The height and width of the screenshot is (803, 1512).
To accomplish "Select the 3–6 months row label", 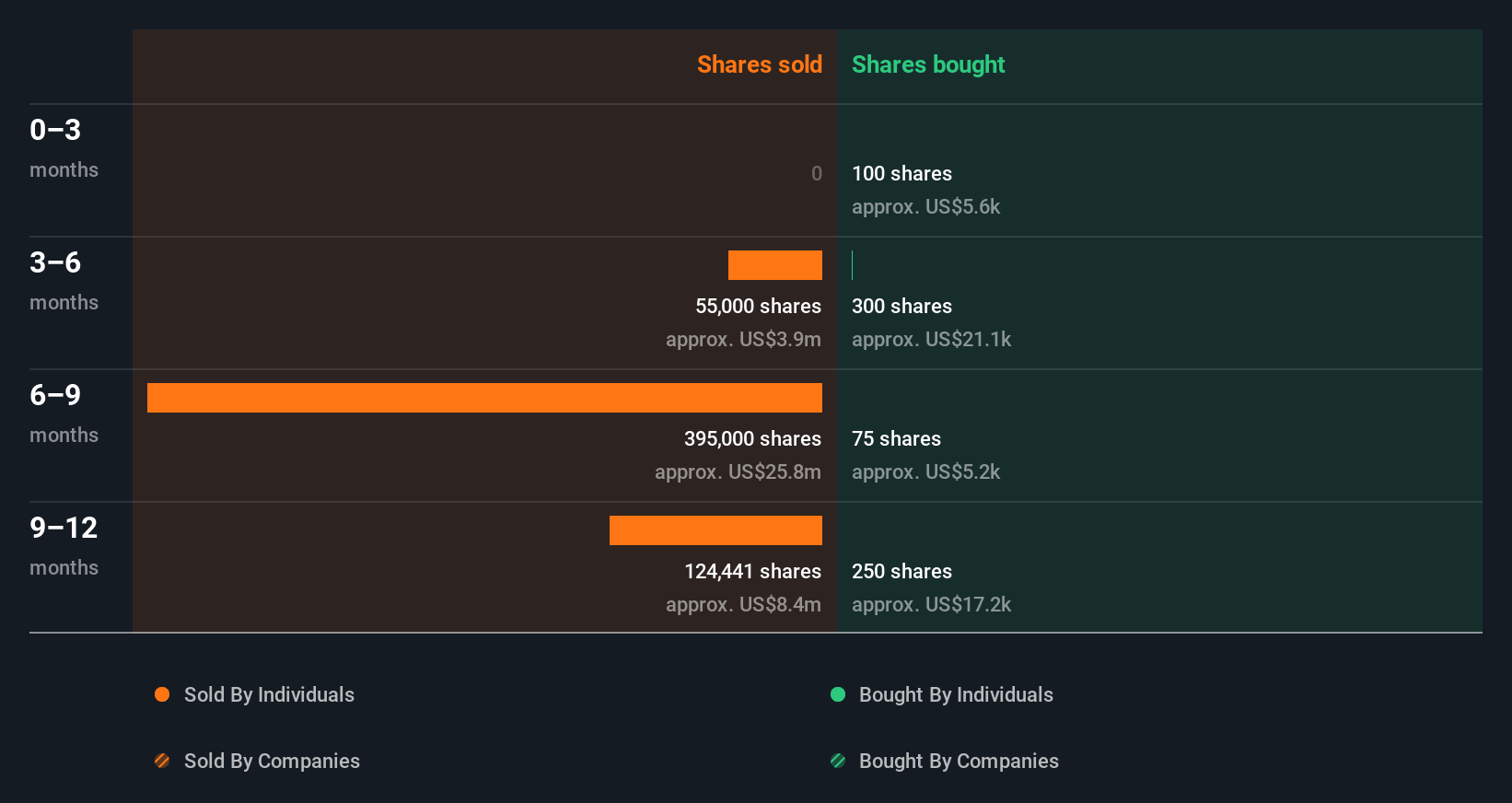I will pos(64,280).
